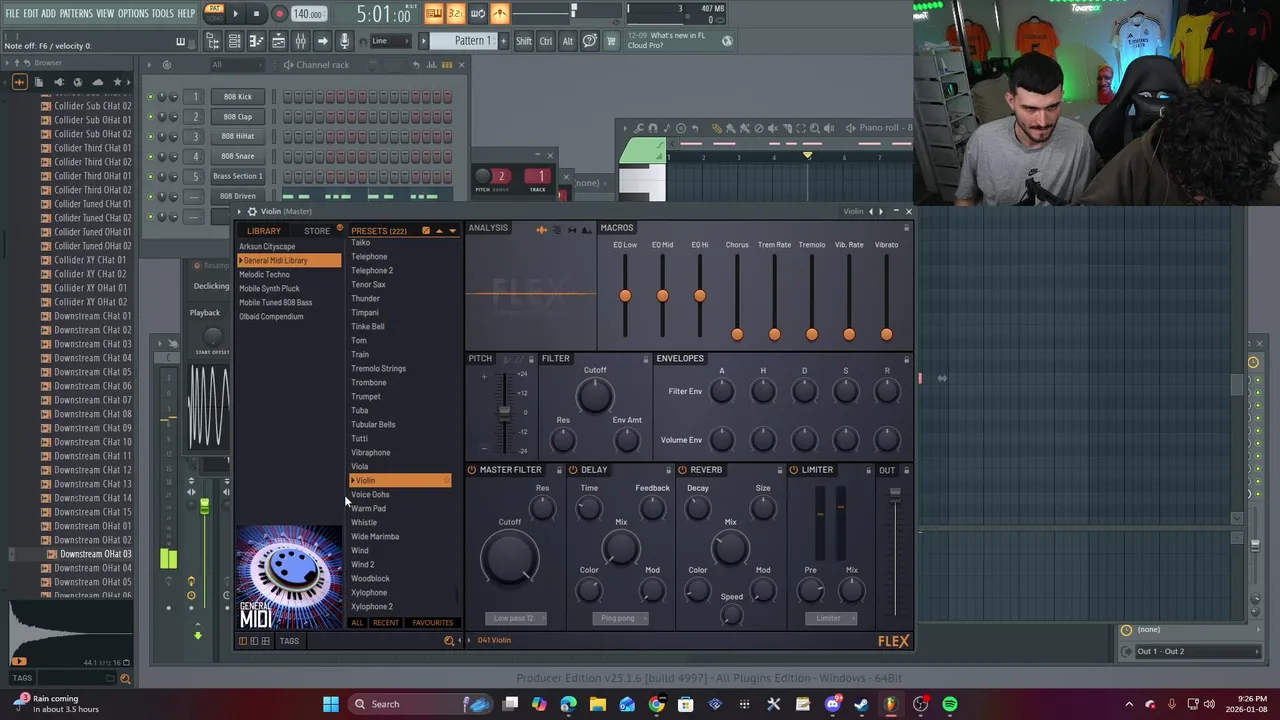Stop playback with the stop button
This screenshot has height=720, width=1280.
pyautogui.click(x=256, y=14)
